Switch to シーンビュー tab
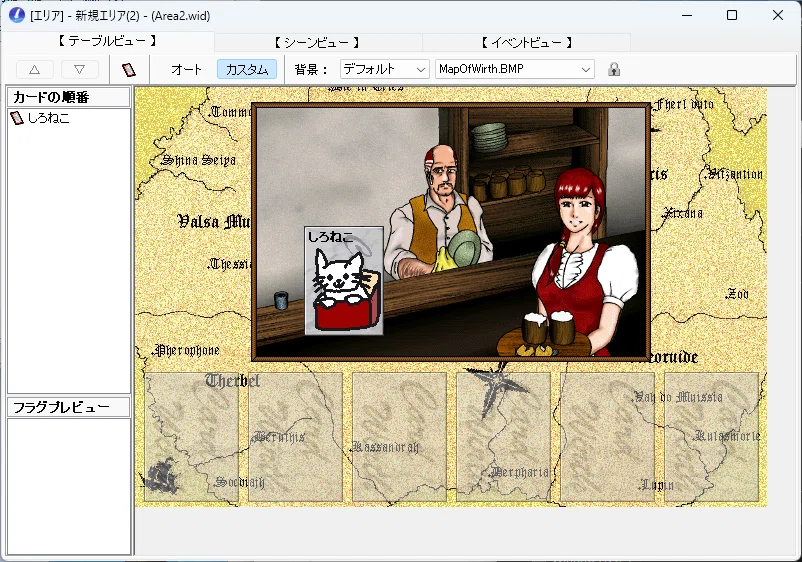This screenshot has width=802, height=562. click(317, 42)
